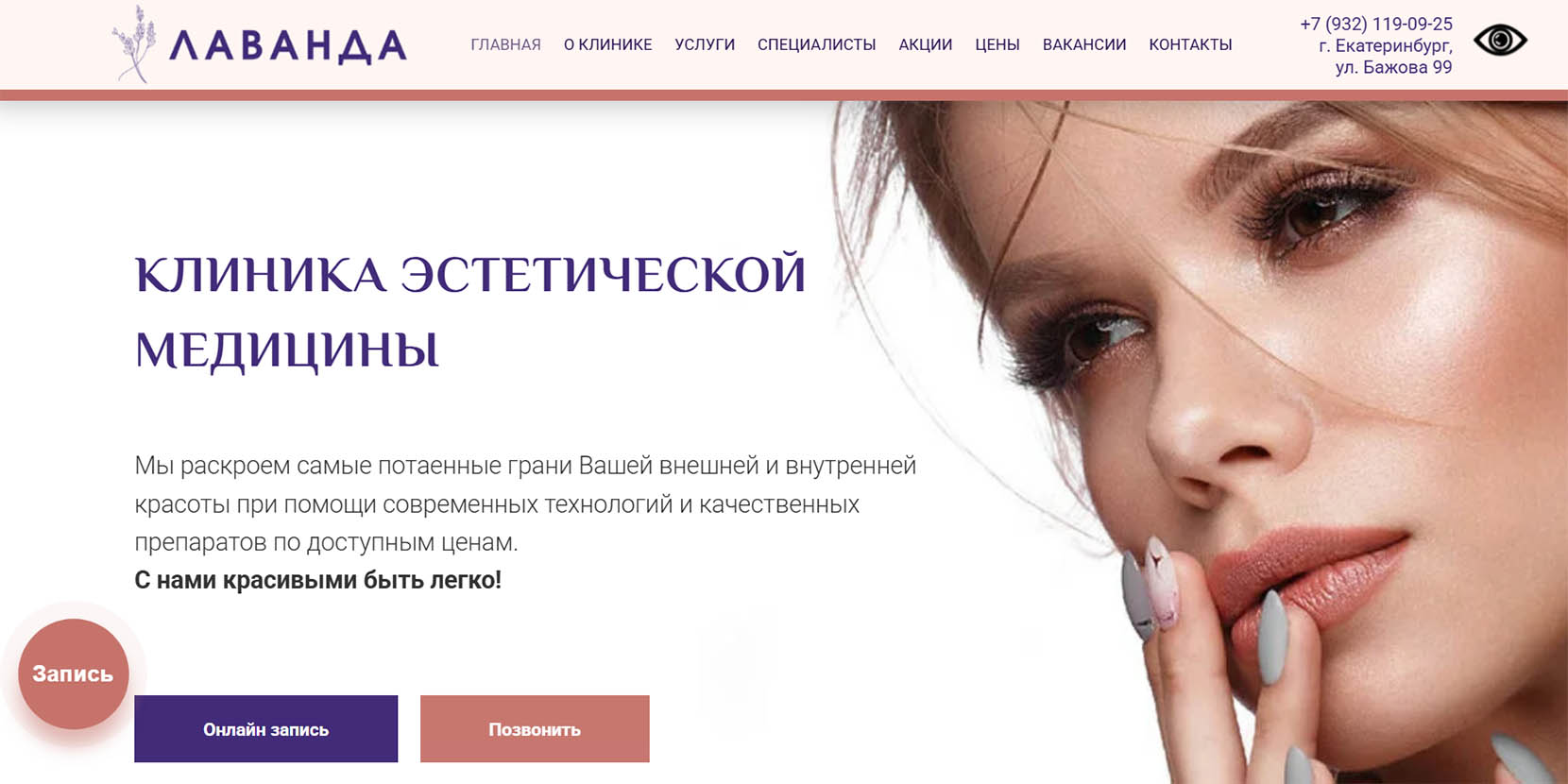Open the ВАКАНСИИ page
This screenshot has width=1568, height=784.
pyautogui.click(x=1084, y=44)
